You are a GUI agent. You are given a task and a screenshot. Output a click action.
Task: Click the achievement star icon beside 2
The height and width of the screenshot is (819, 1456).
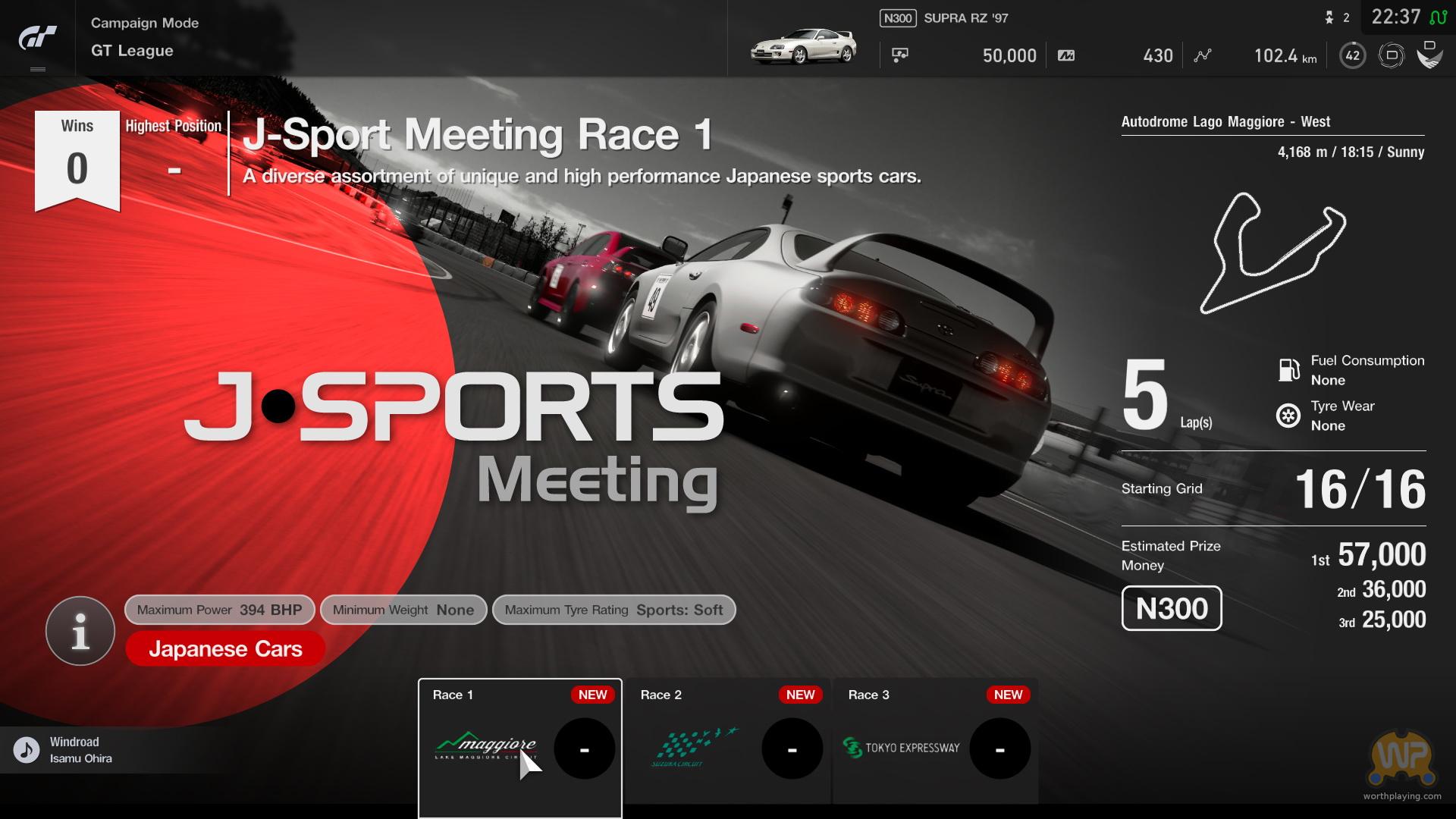click(1329, 17)
